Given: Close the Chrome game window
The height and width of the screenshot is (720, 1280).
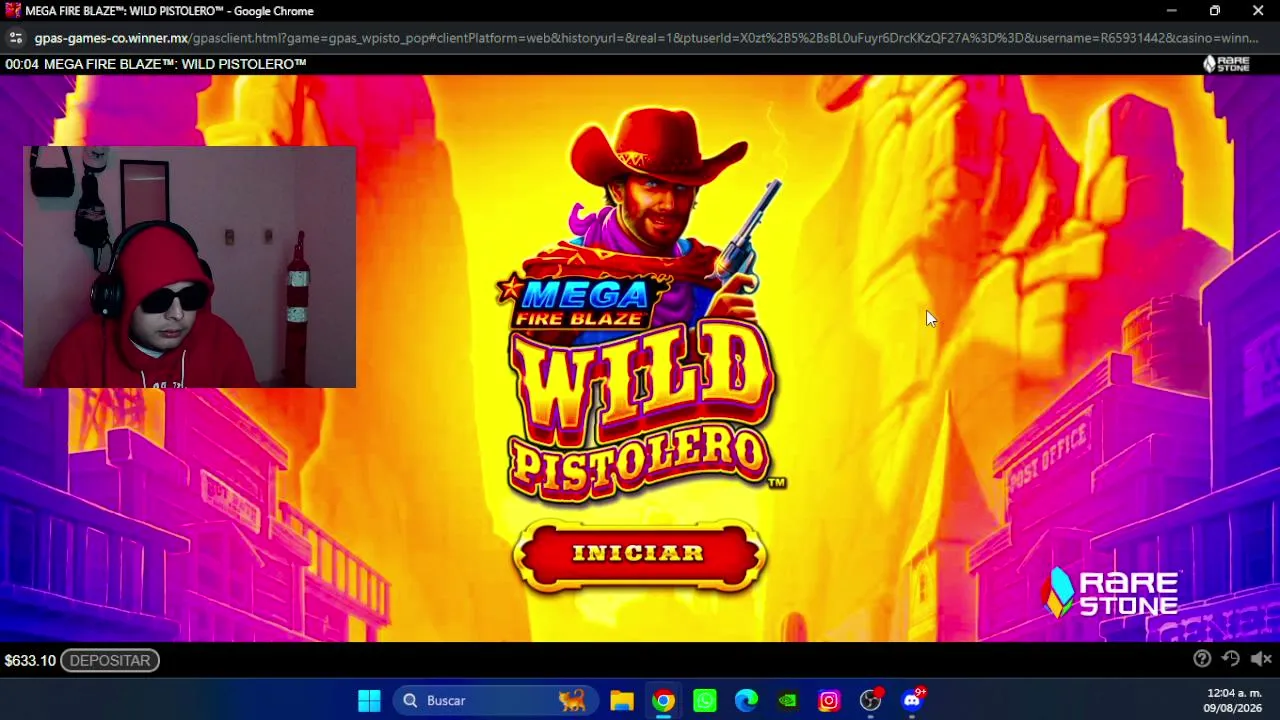Looking at the screenshot, I should (1258, 11).
